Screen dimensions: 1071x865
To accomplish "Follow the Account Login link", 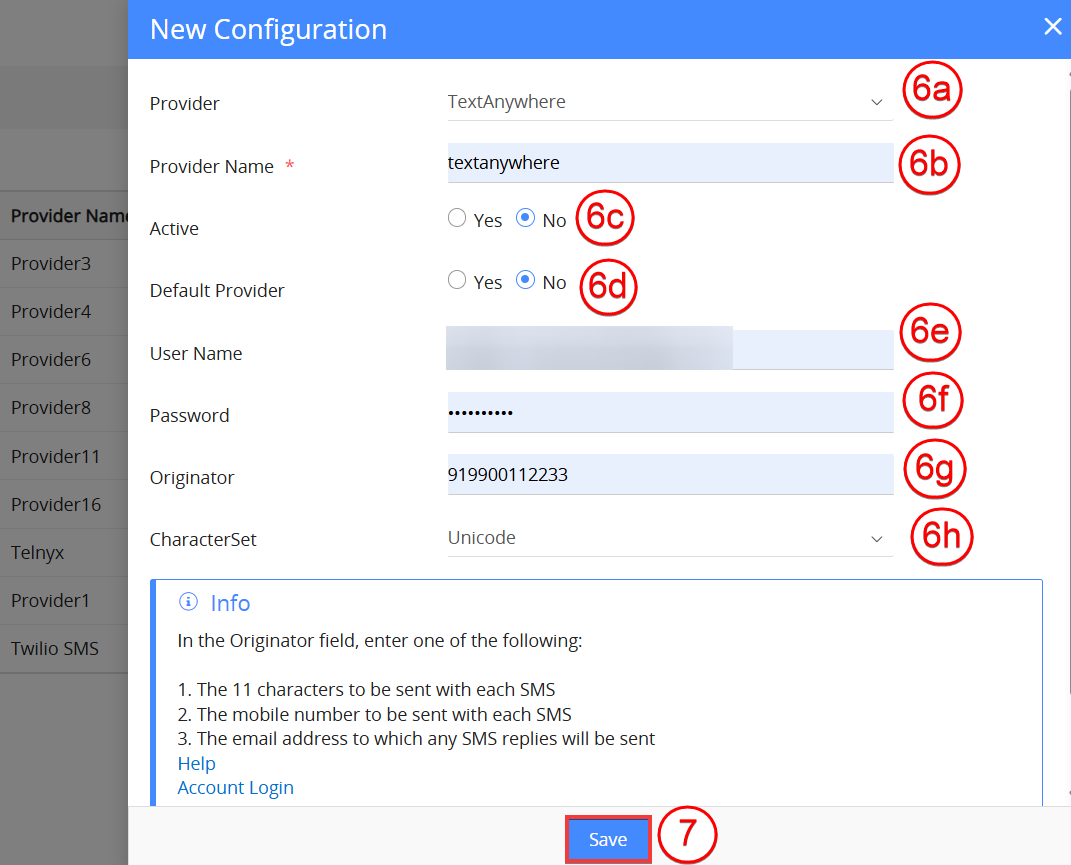I will (x=235, y=787).
